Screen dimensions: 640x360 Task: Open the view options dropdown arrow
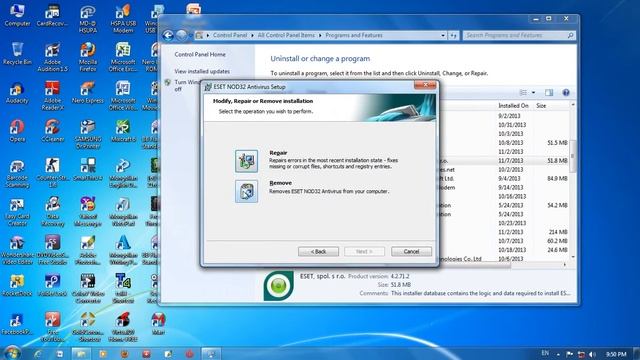click(533, 93)
